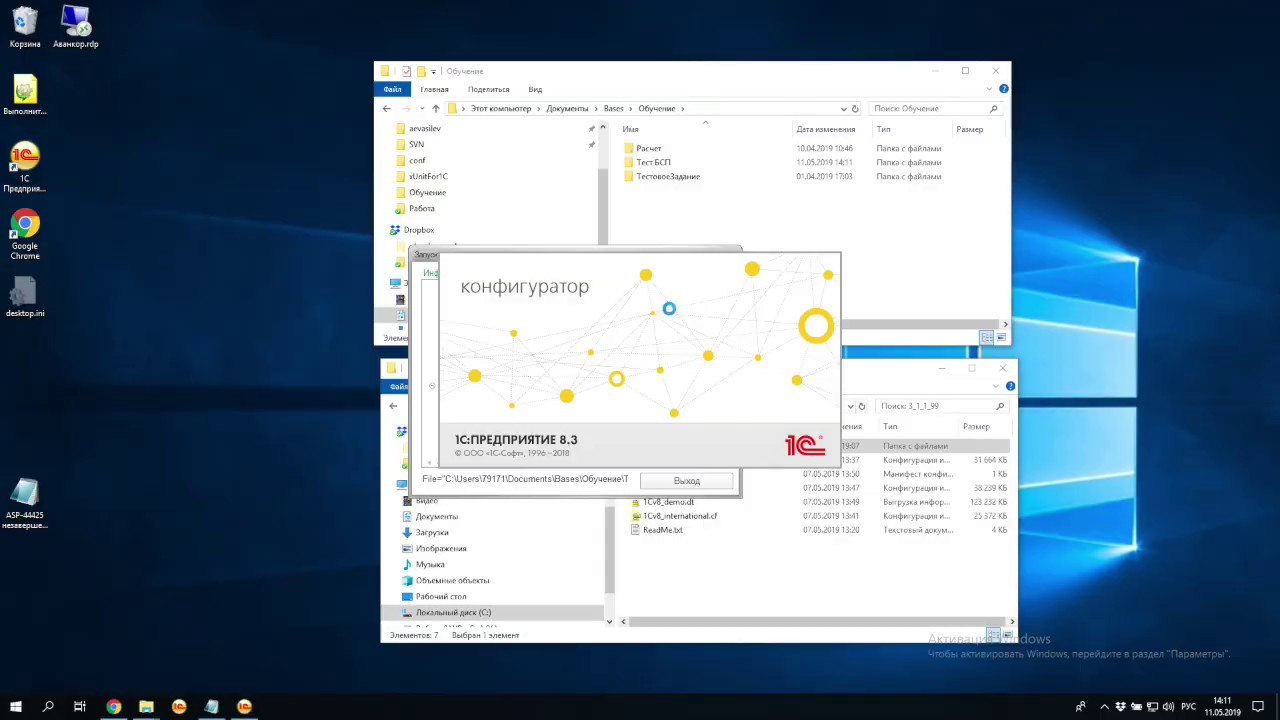Screen dimensions: 1280x720
Task: Click Bases in the address path
Action: [613, 108]
